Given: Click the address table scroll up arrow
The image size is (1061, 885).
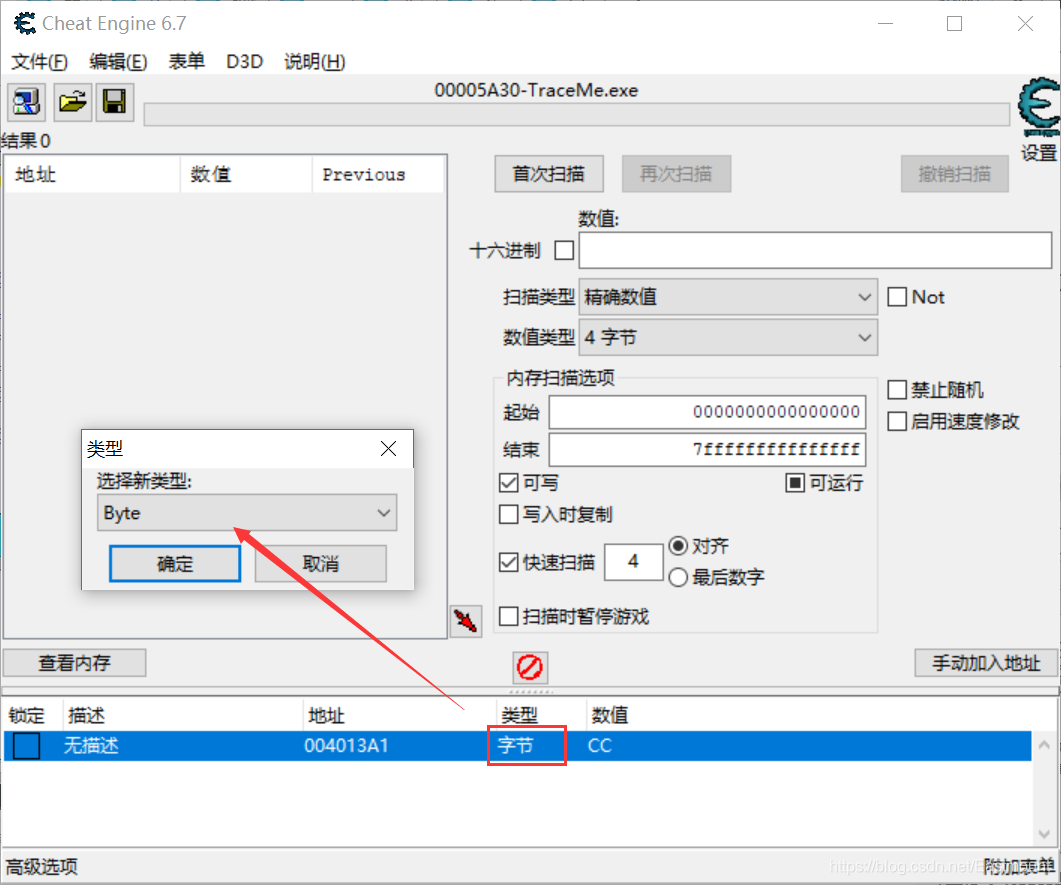Looking at the screenshot, I should tap(1044, 745).
